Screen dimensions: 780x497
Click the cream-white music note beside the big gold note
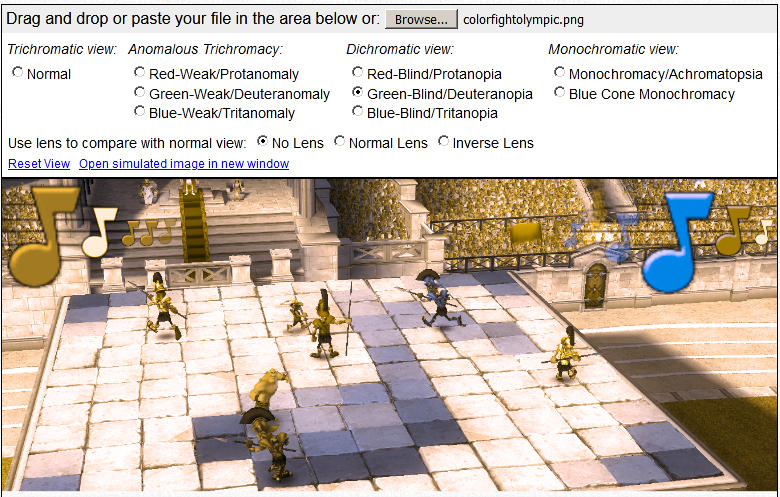tap(98, 233)
